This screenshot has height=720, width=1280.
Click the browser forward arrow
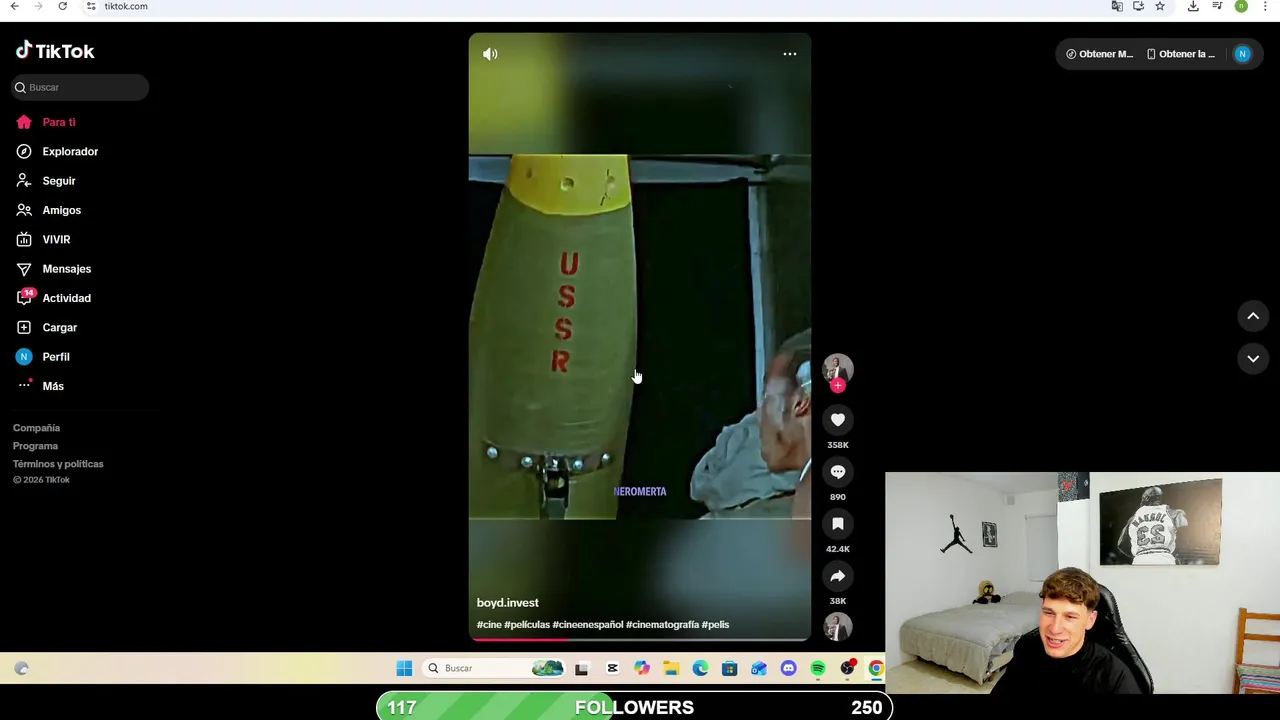[x=38, y=6]
